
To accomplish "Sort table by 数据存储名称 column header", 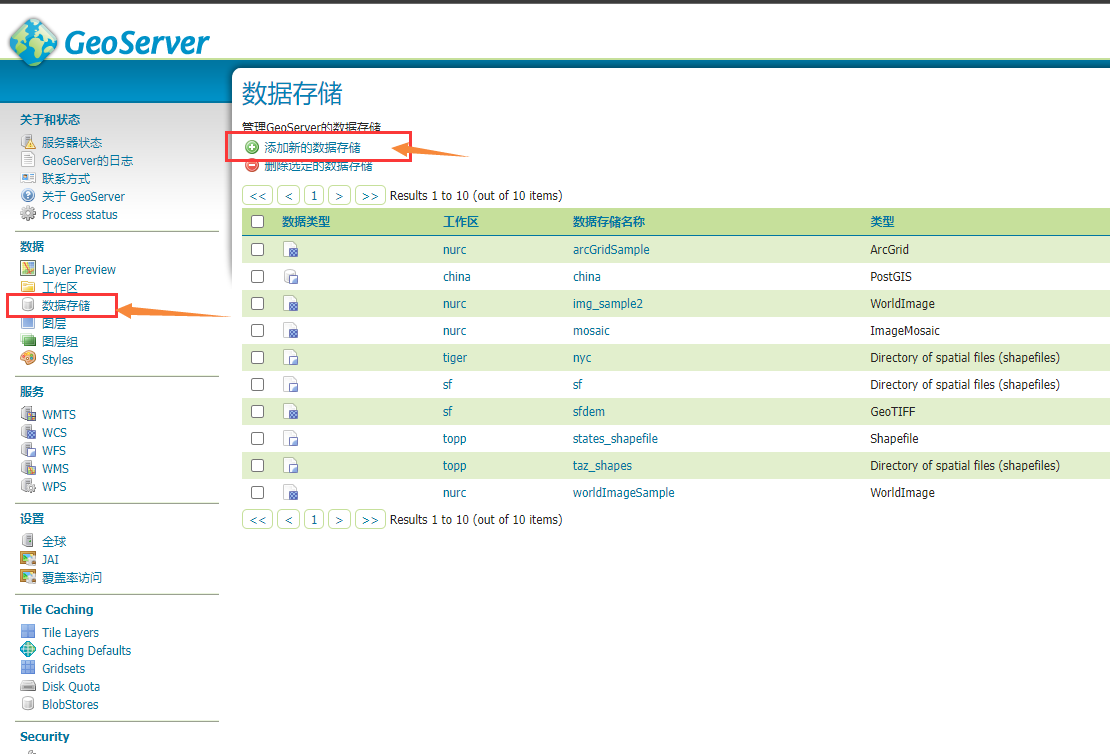I will (609, 222).
